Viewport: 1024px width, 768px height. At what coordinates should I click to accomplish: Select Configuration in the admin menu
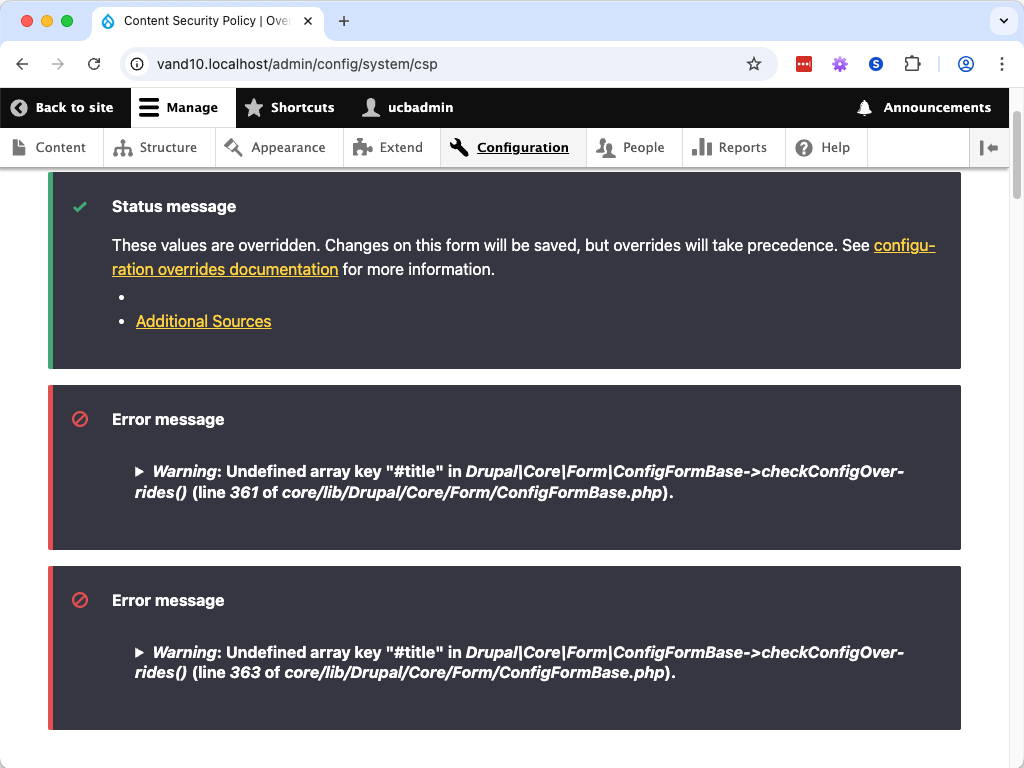523,147
